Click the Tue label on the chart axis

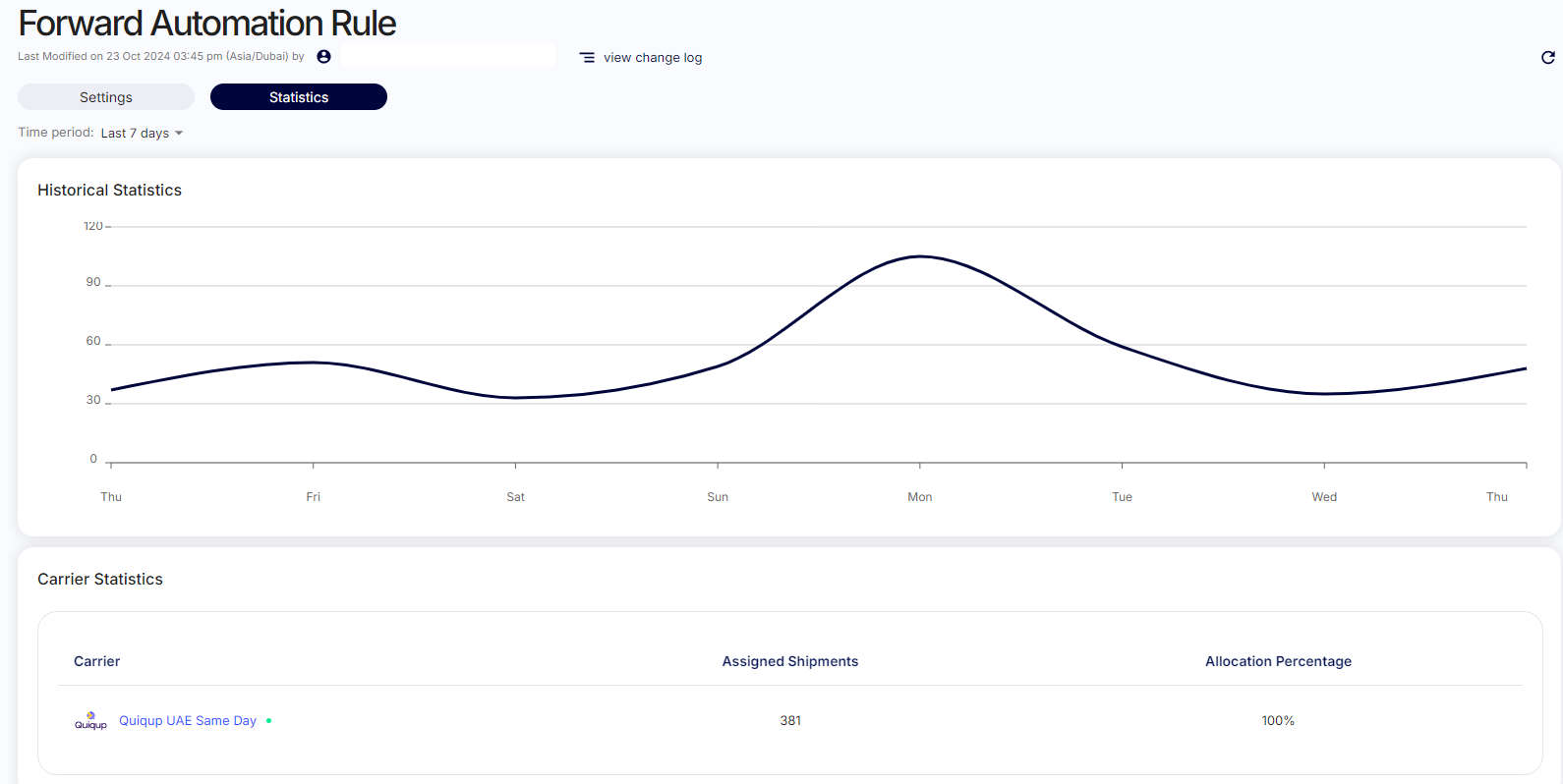1122,497
